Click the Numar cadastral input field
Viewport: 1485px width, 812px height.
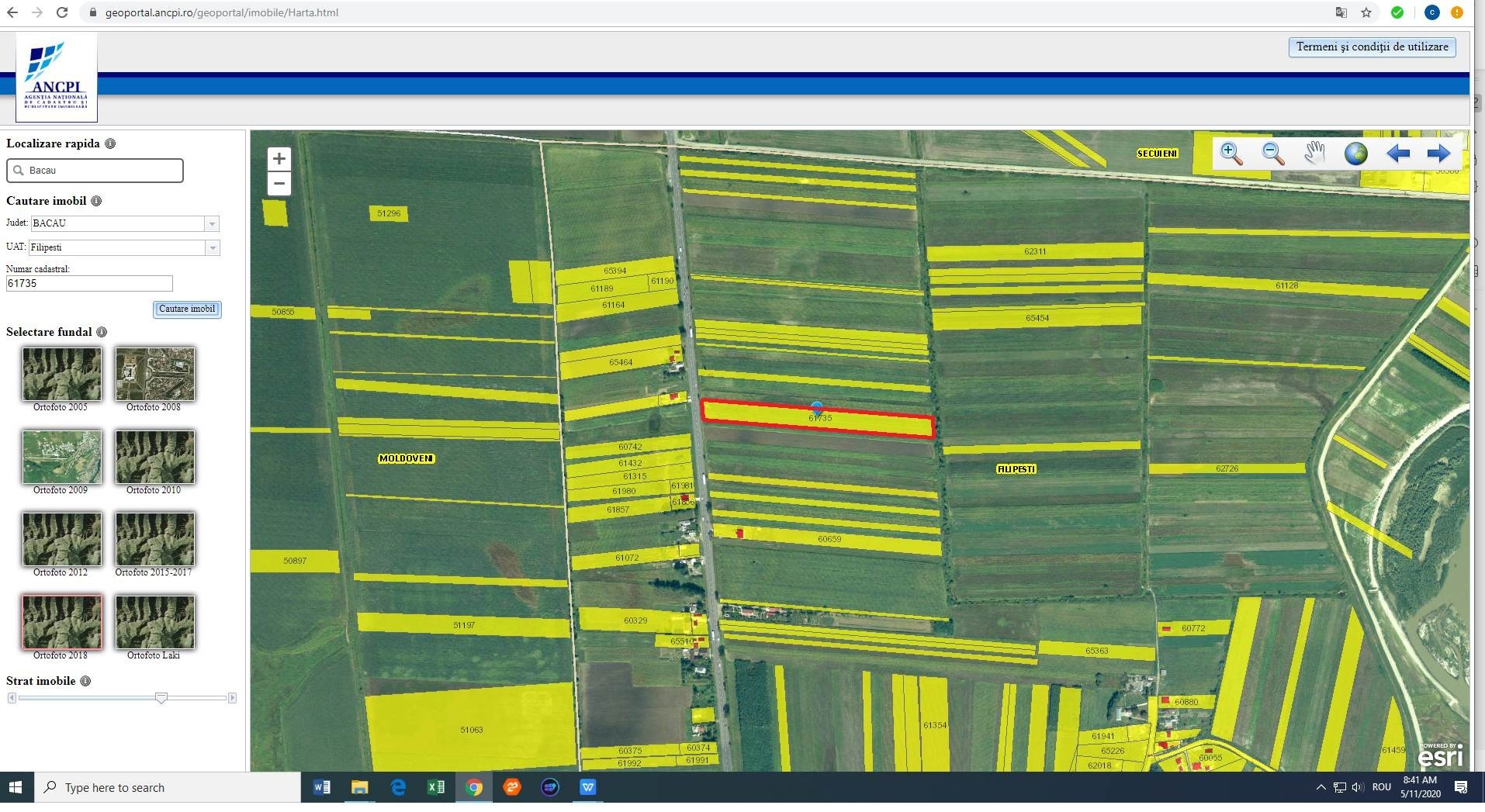(x=89, y=284)
